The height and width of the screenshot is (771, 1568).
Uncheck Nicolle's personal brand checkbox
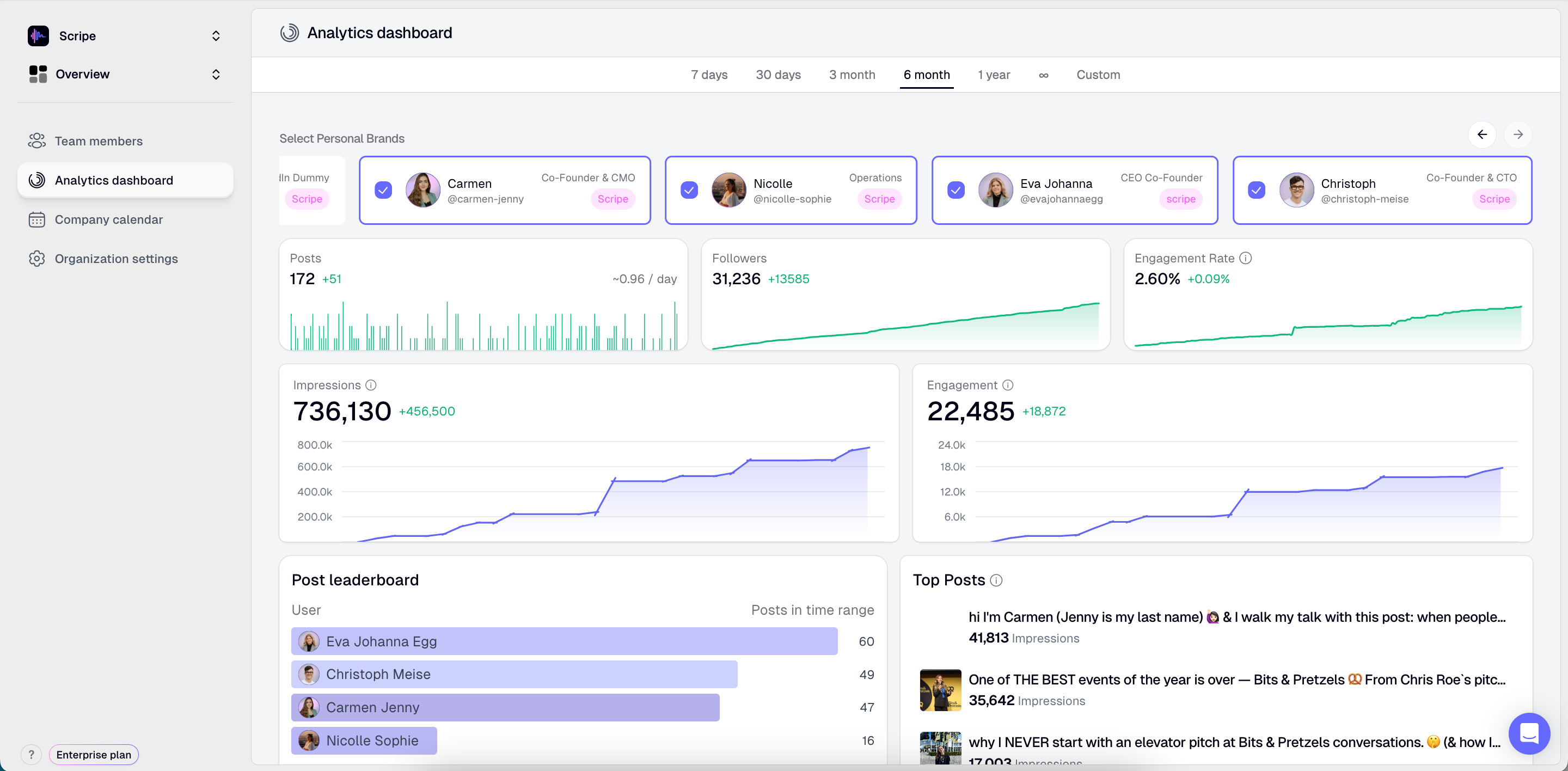(689, 191)
